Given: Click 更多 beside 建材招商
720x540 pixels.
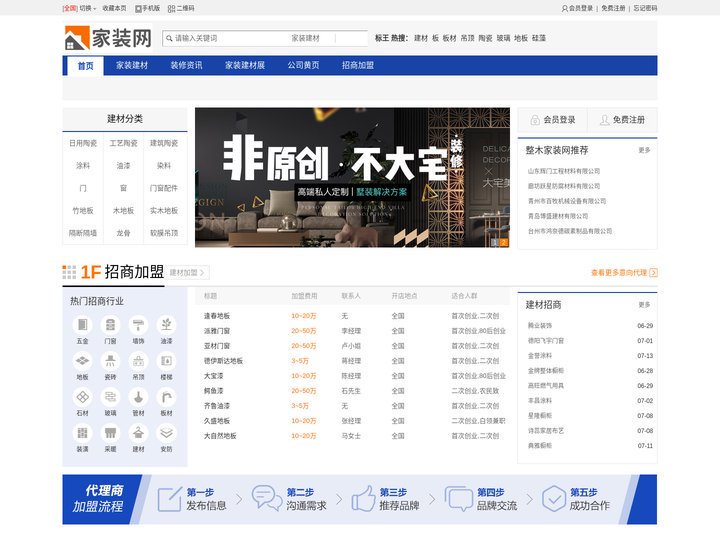Looking at the screenshot, I should (x=644, y=304).
